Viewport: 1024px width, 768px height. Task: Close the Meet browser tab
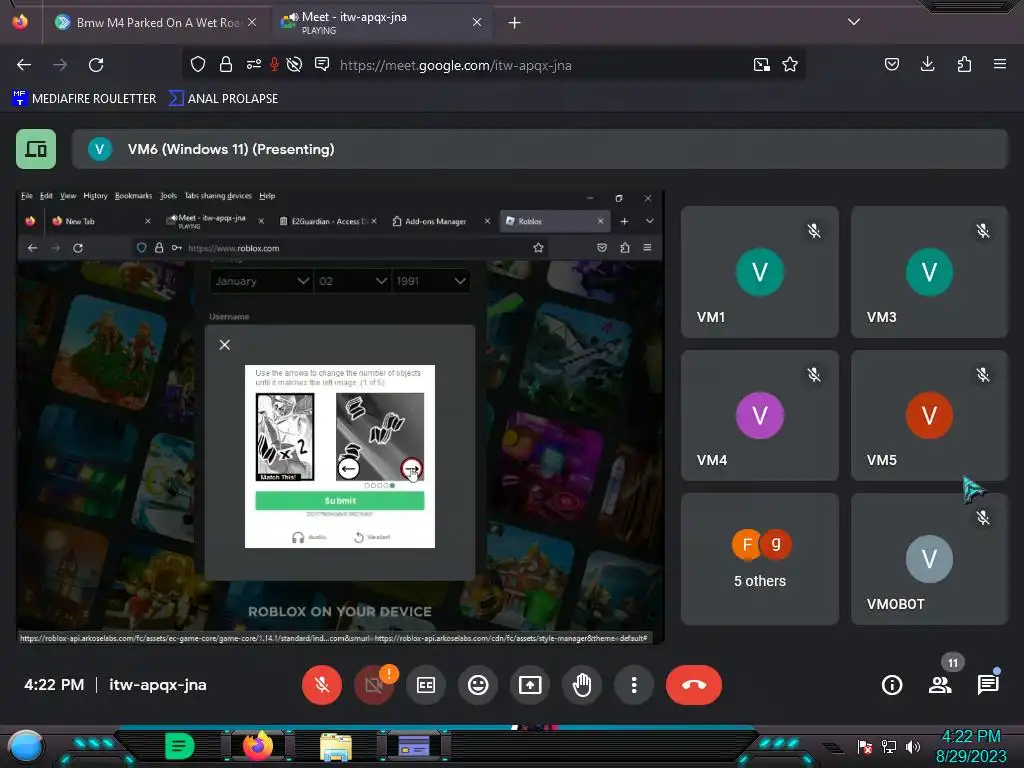pos(477,23)
